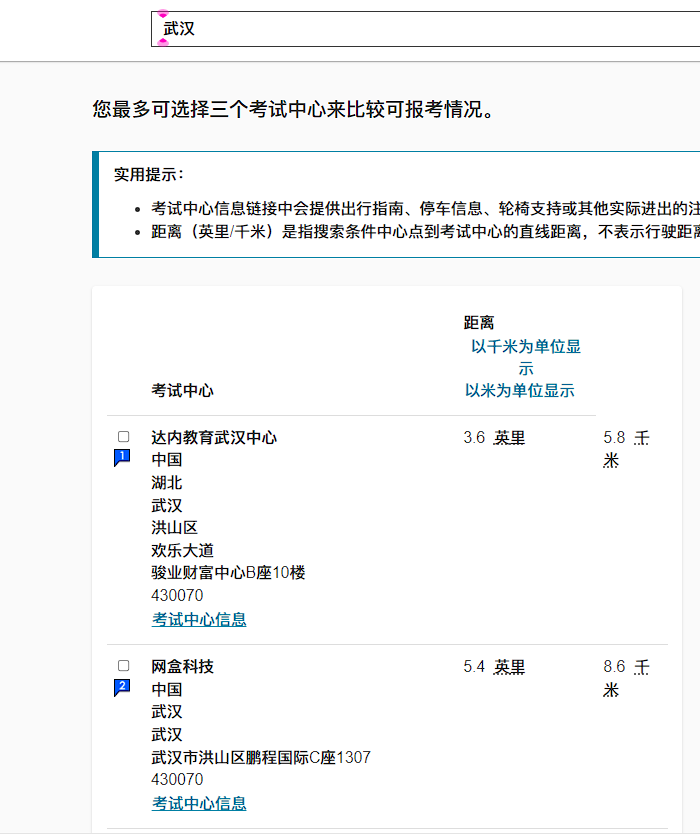Viewport: 700px width, 837px height.
Task: Click the upper pink text selection handle
Action: coord(163,13)
